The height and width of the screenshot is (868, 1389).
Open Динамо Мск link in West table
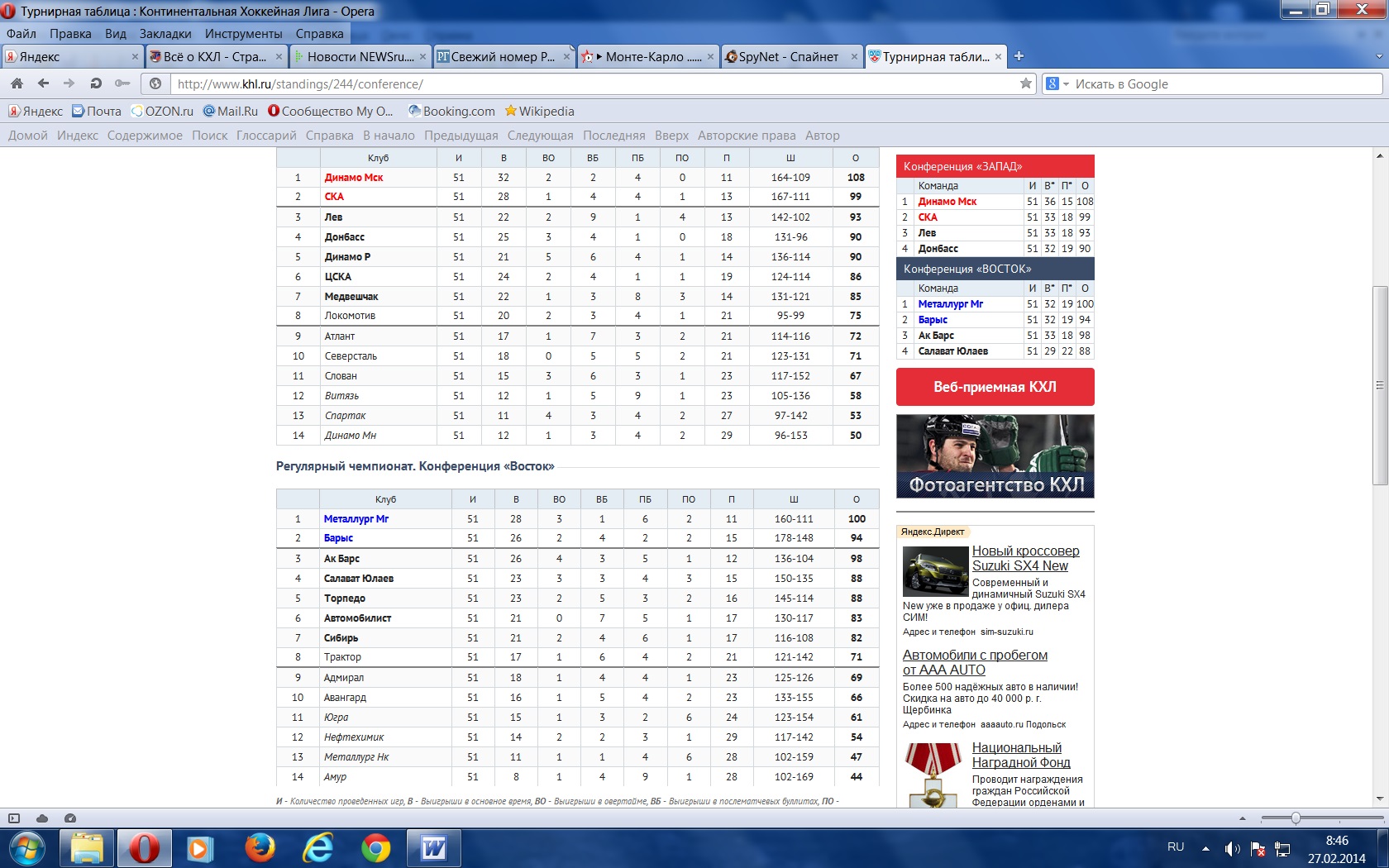(x=354, y=178)
